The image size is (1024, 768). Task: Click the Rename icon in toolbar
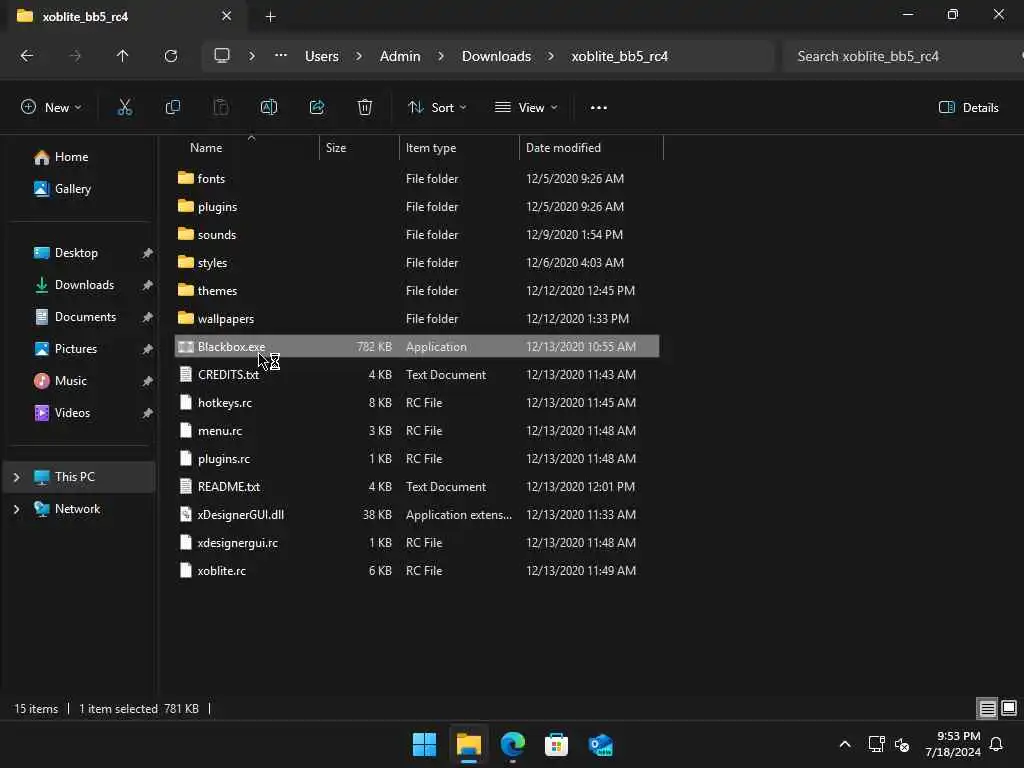269,108
